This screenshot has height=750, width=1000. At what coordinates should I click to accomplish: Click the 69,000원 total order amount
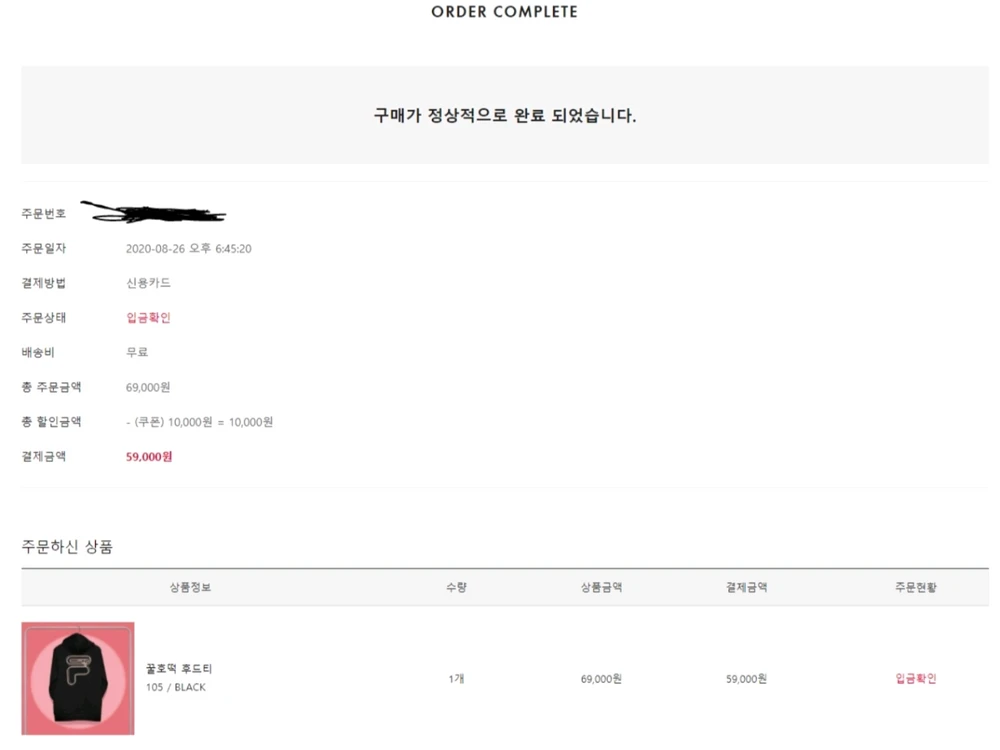point(147,387)
